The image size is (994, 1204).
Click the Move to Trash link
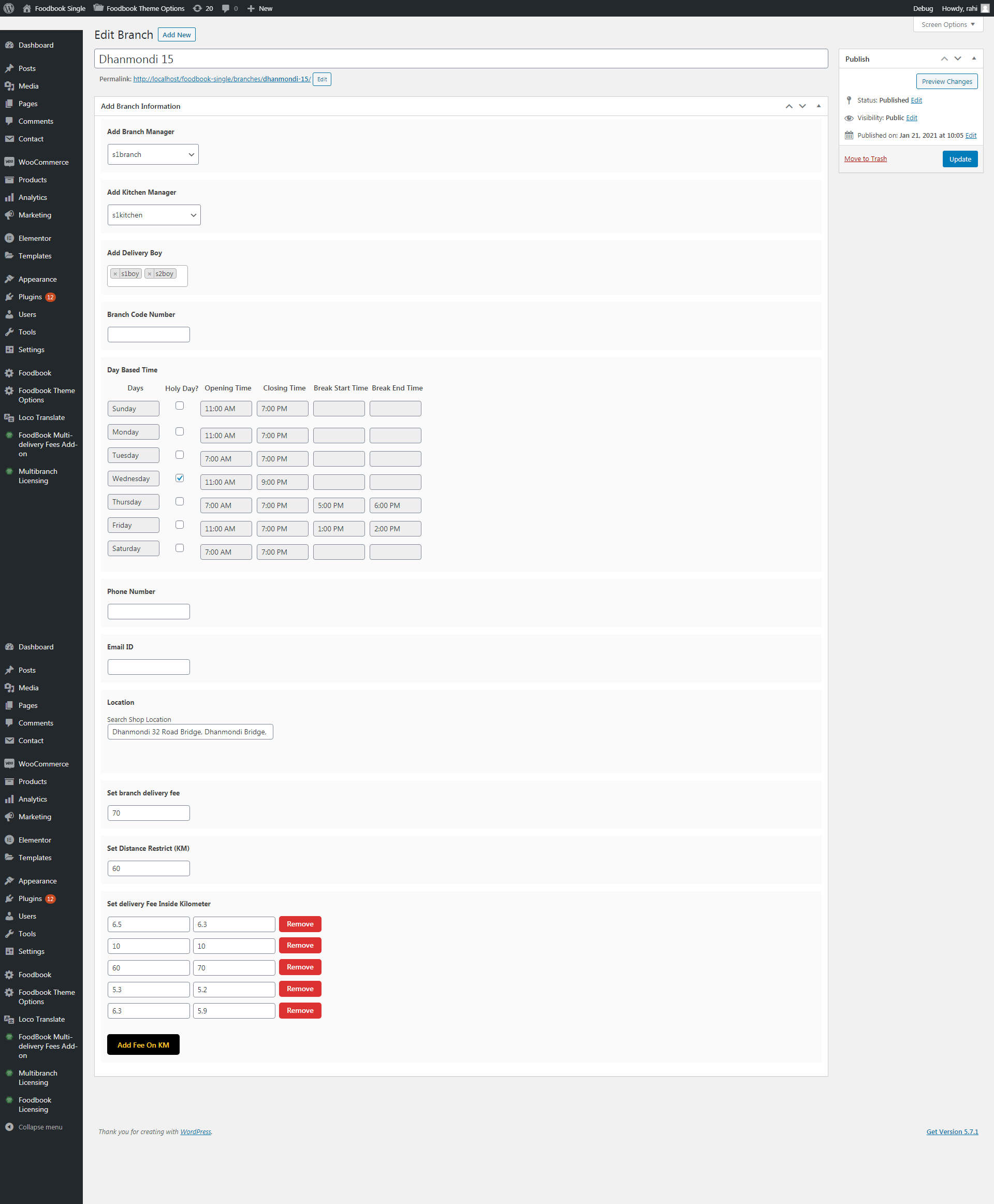[865, 158]
